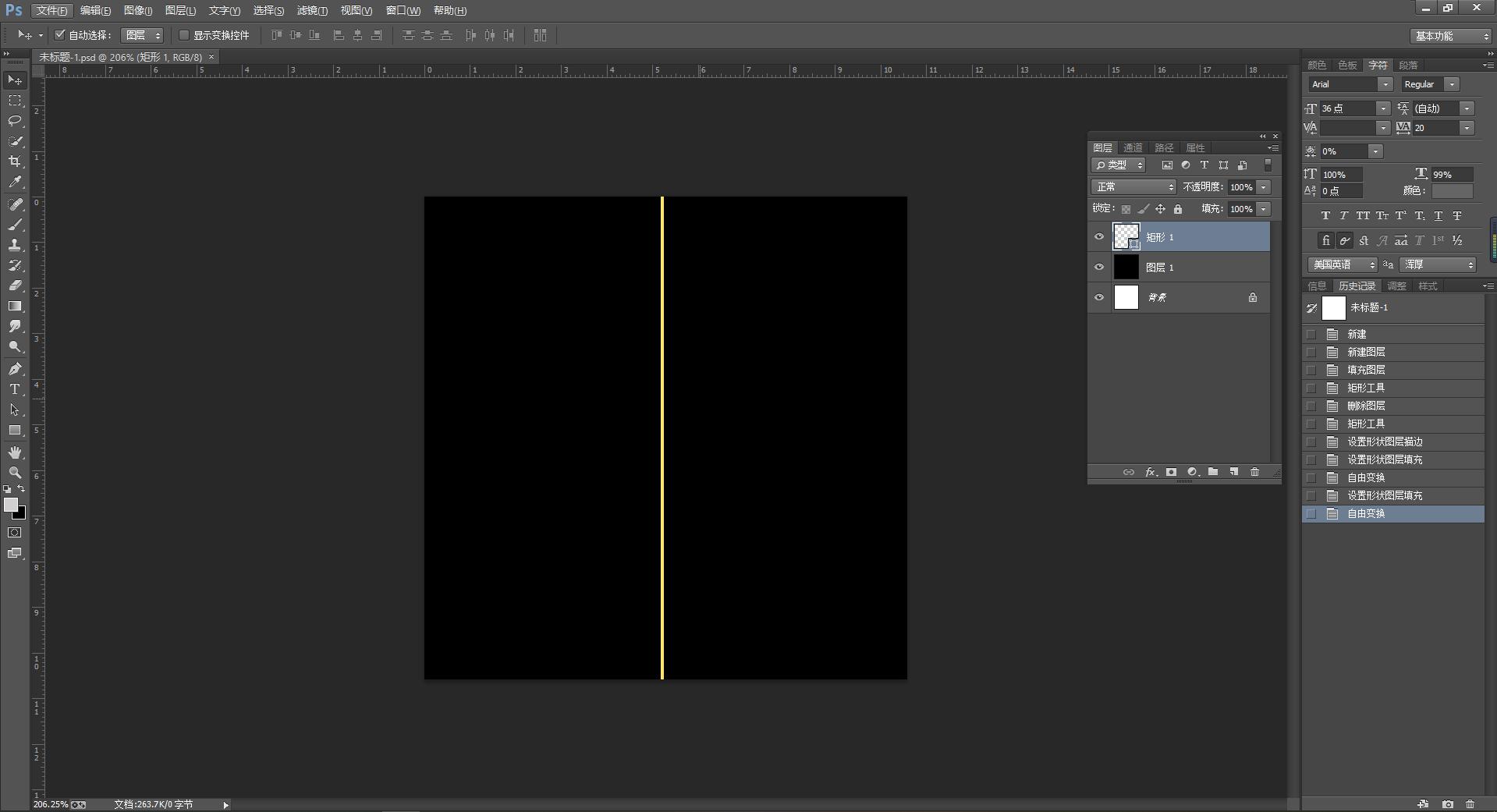Open the 滤镜 menu
Viewport: 1497px width, 812px height.
tap(312, 10)
